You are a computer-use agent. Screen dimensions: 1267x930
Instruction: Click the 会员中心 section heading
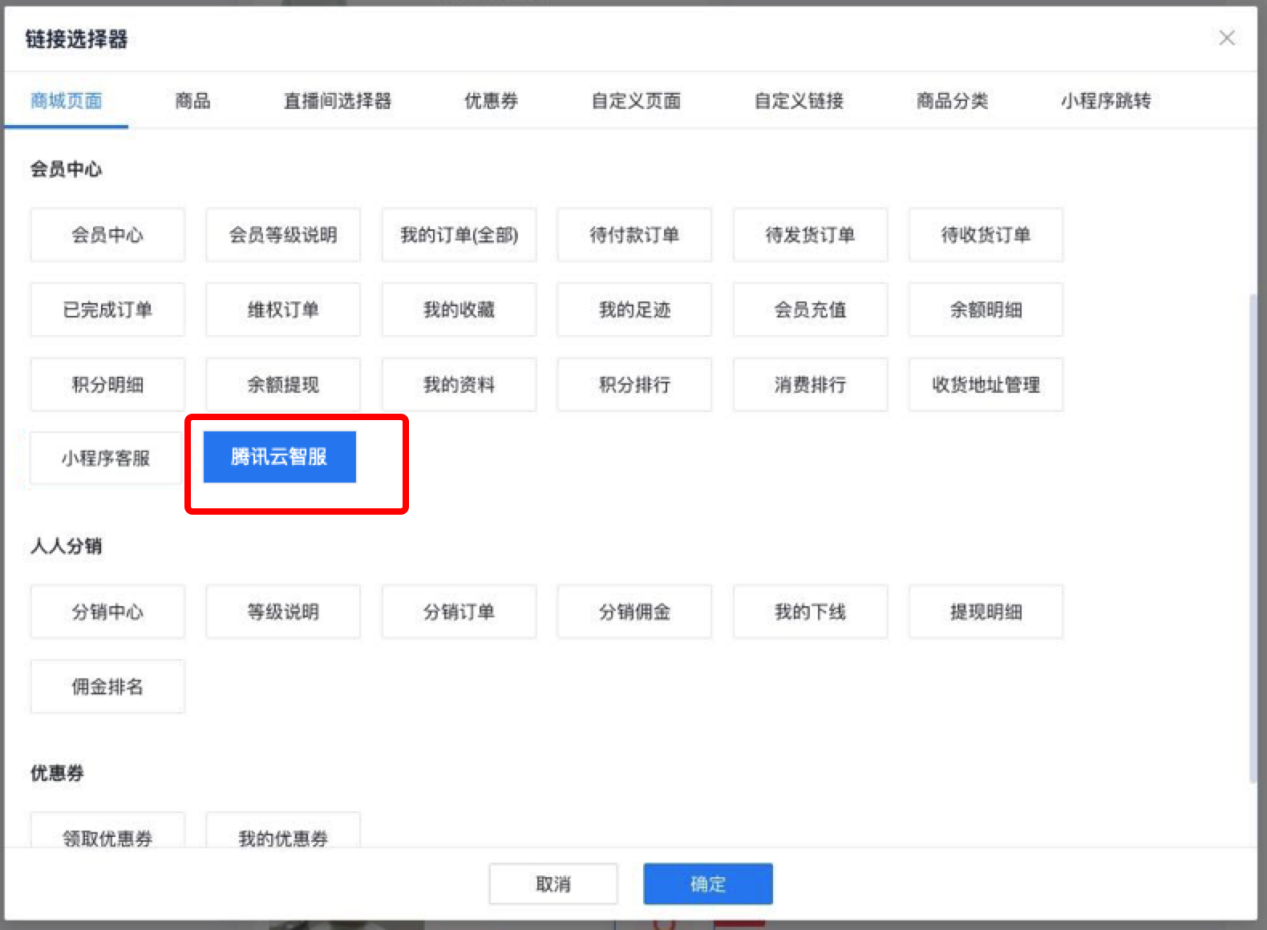coord(66,170)
